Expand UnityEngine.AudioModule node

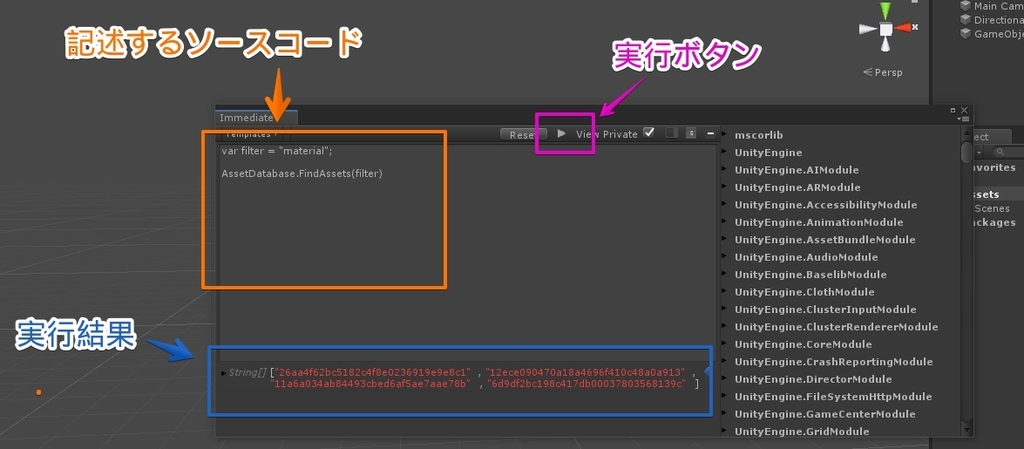724,257
